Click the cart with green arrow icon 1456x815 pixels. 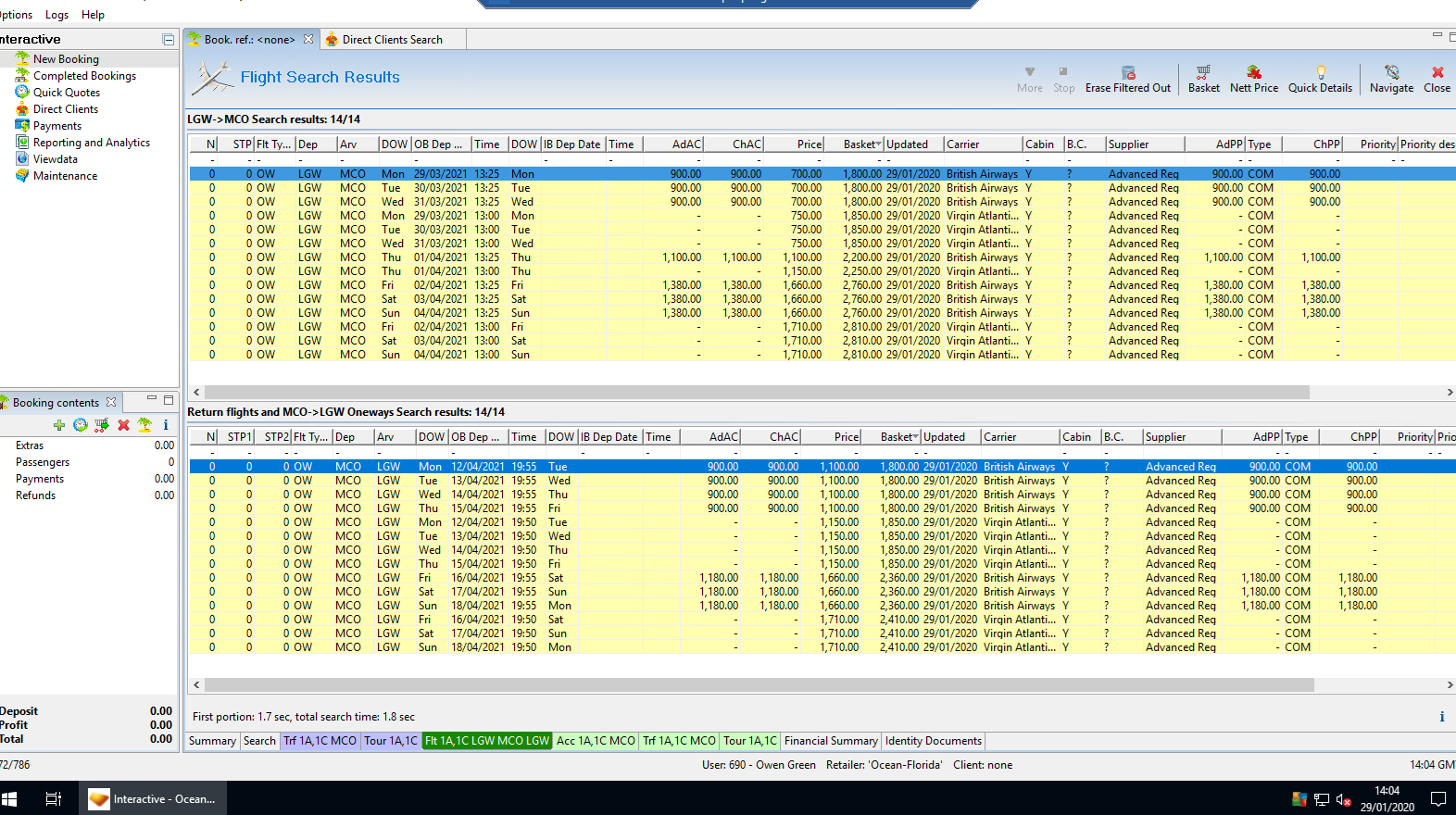102,425
